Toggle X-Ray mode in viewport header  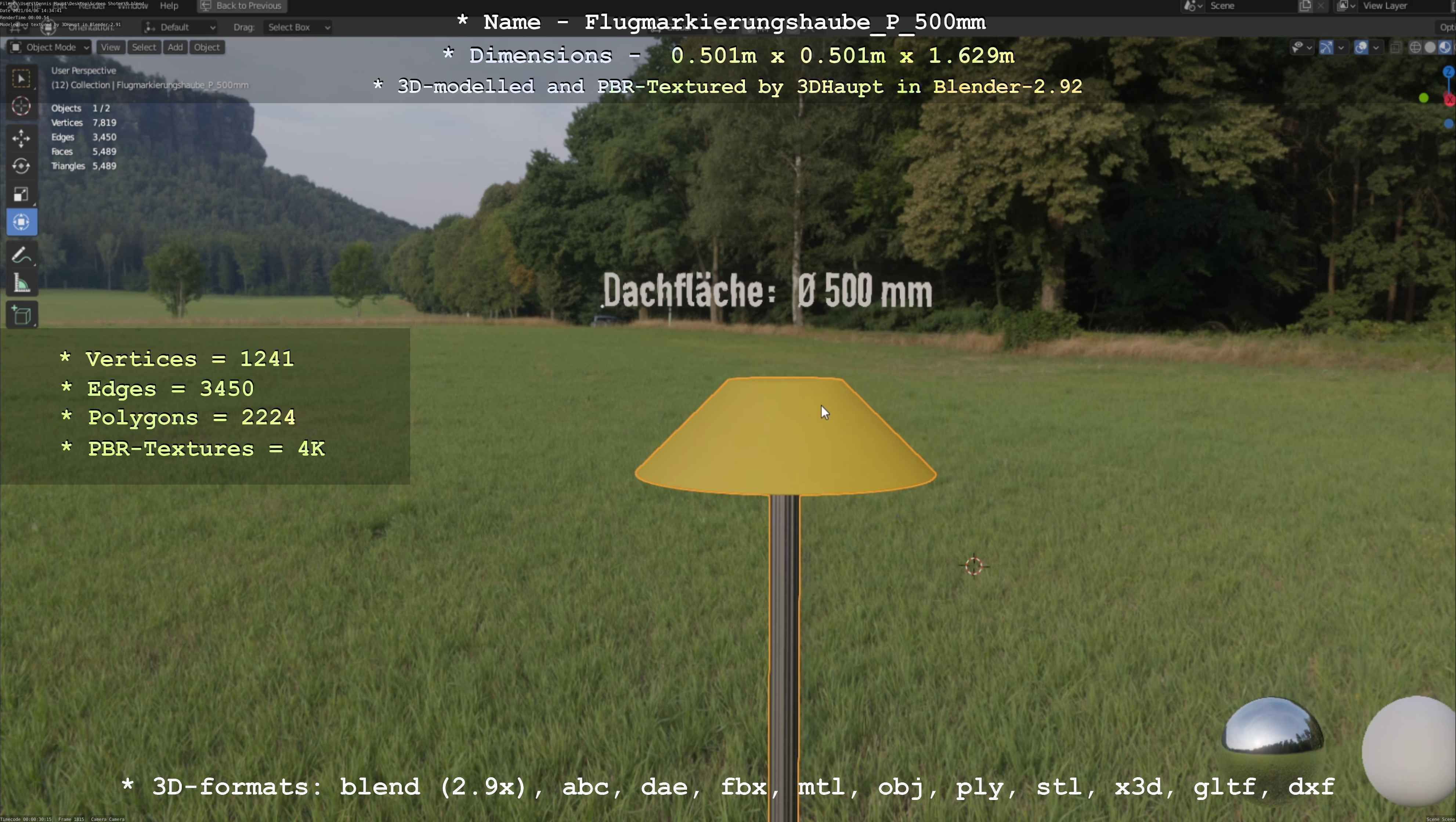click(1395, 47)
